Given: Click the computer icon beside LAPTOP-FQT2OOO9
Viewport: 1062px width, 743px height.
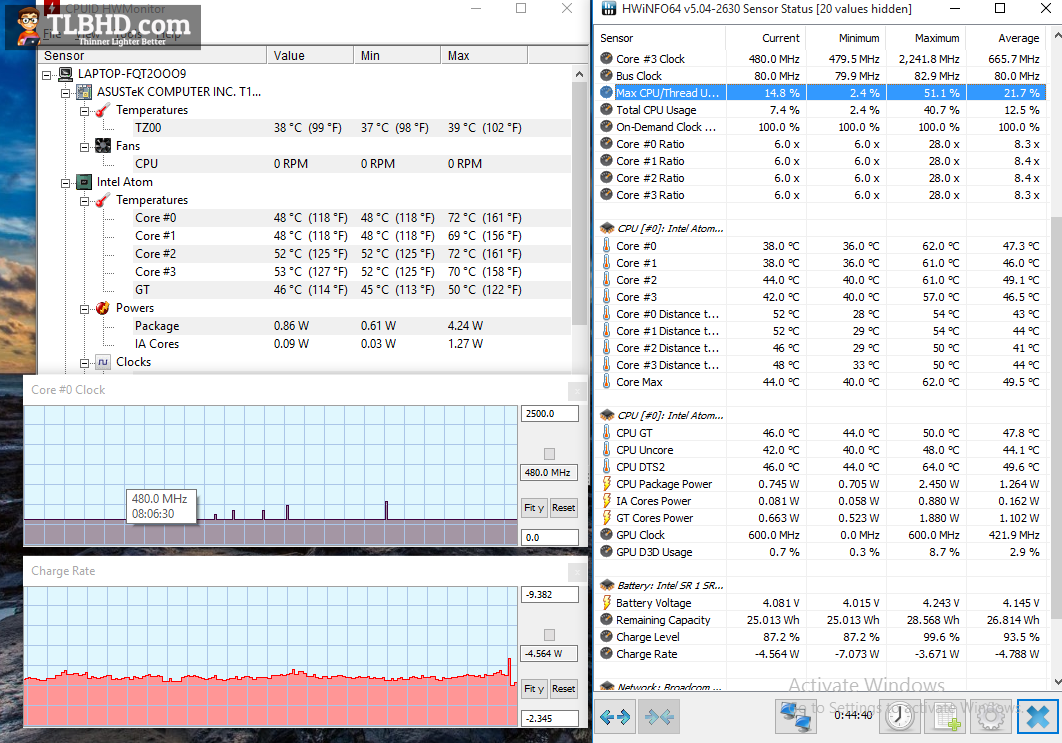Looking at the screenshot, I should [x=66, y=74].
